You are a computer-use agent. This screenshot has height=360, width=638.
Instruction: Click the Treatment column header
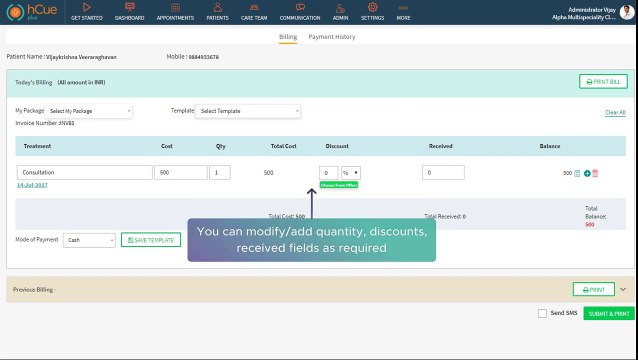(37, 146)
